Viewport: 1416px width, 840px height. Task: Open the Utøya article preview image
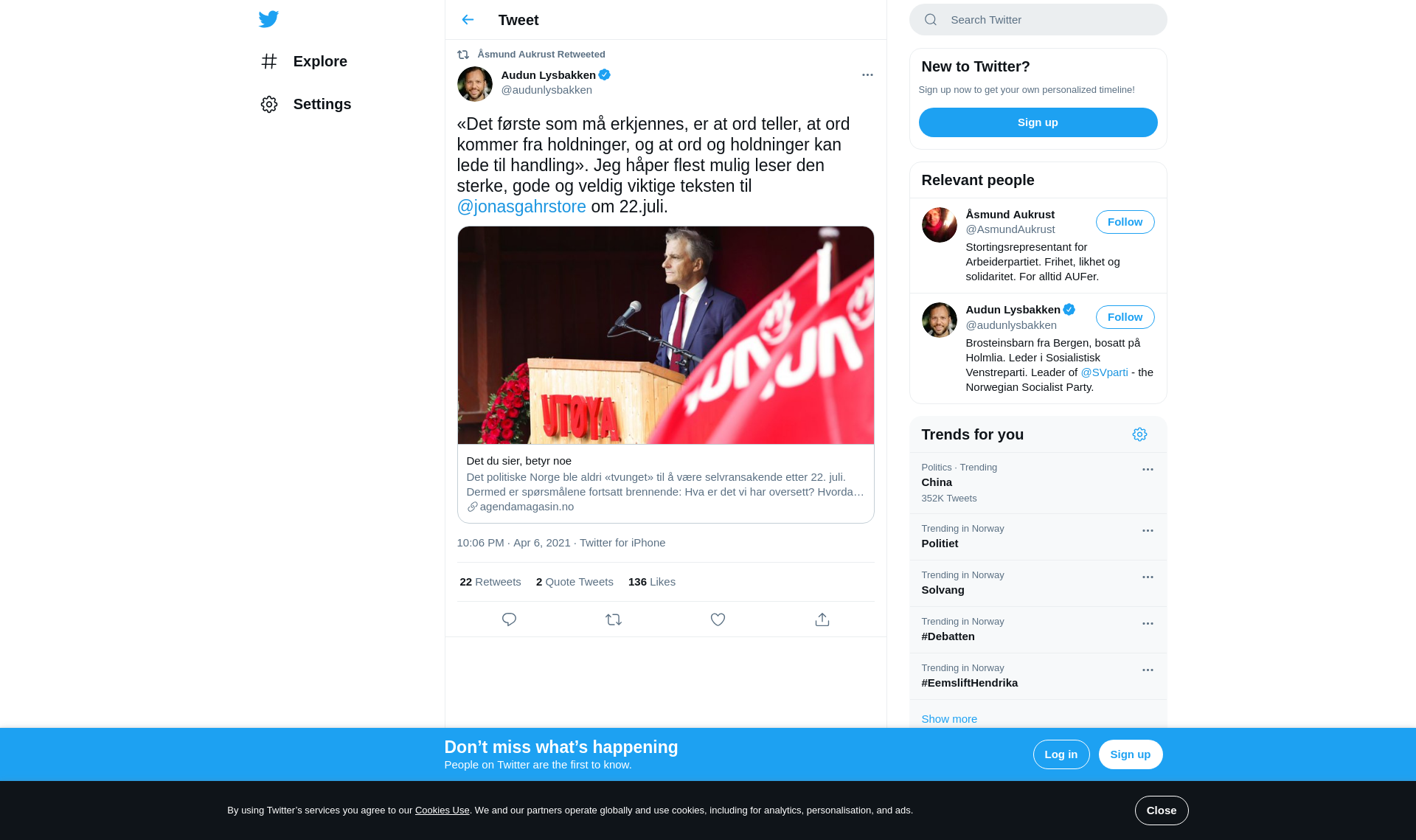tap(665, 336)
